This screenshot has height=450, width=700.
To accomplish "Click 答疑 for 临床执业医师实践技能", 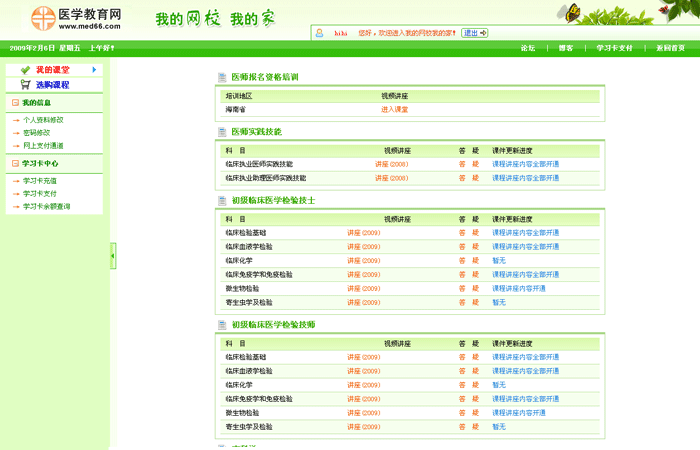I will (x=469, y=164).
